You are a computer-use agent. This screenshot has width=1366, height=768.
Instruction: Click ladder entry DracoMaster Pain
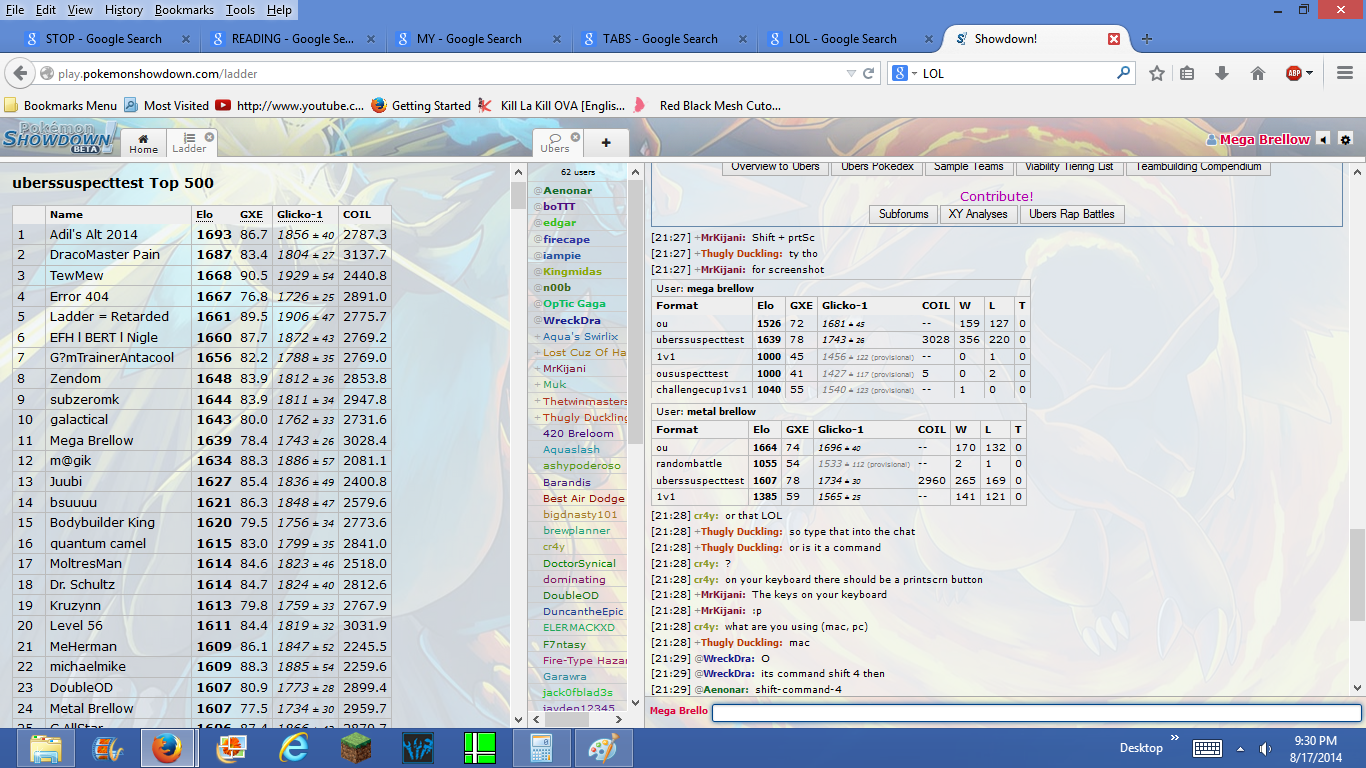click(105, 254)
